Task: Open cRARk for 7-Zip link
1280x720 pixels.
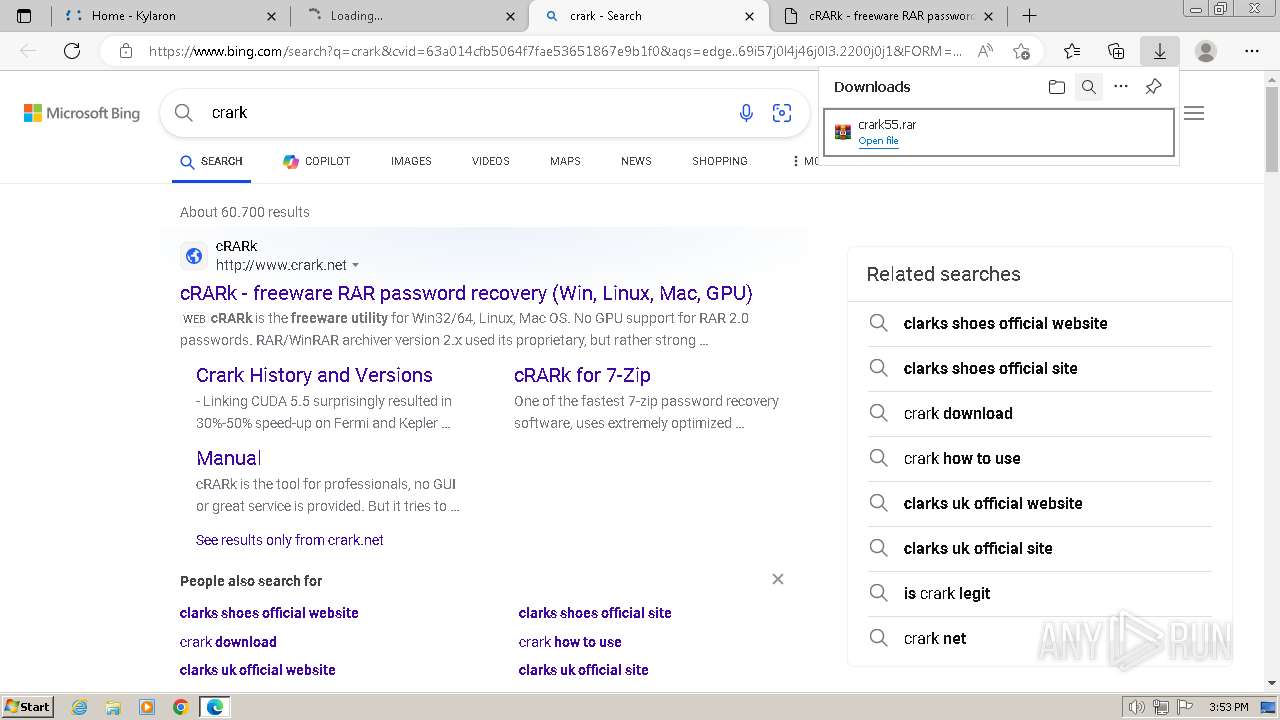Action: [582, 375]
